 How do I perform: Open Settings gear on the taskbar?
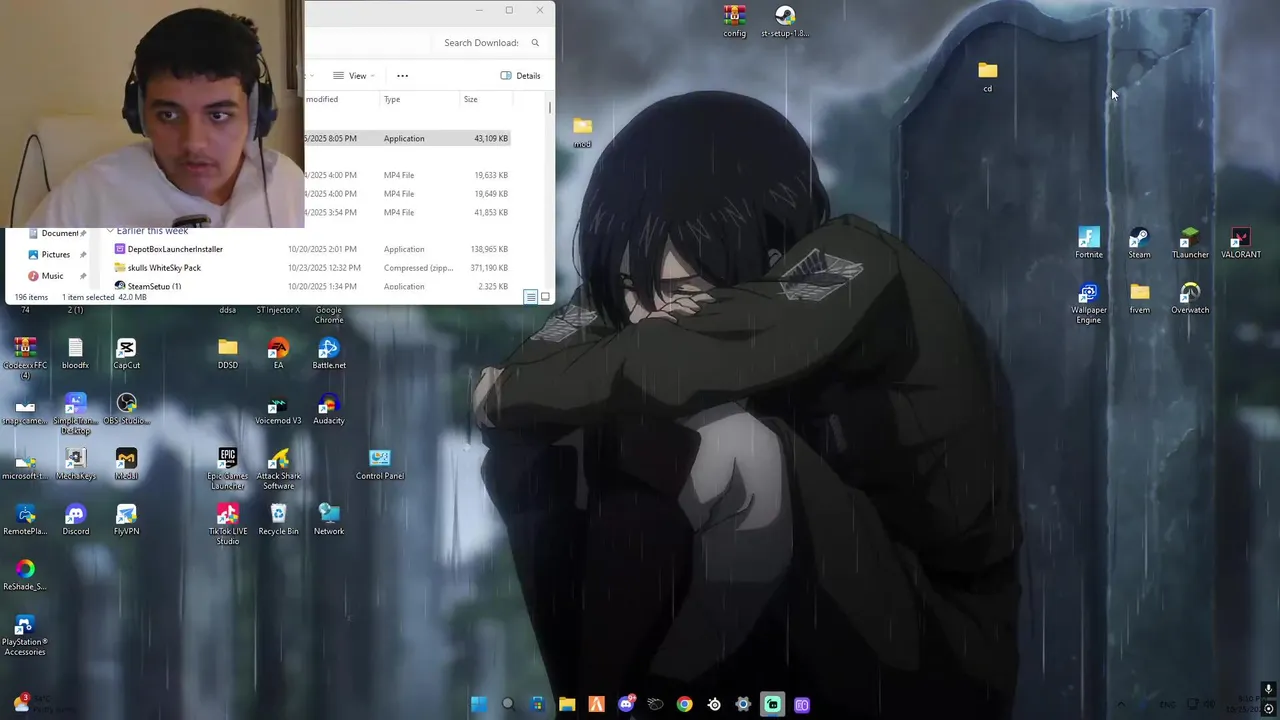click(743, 704)
